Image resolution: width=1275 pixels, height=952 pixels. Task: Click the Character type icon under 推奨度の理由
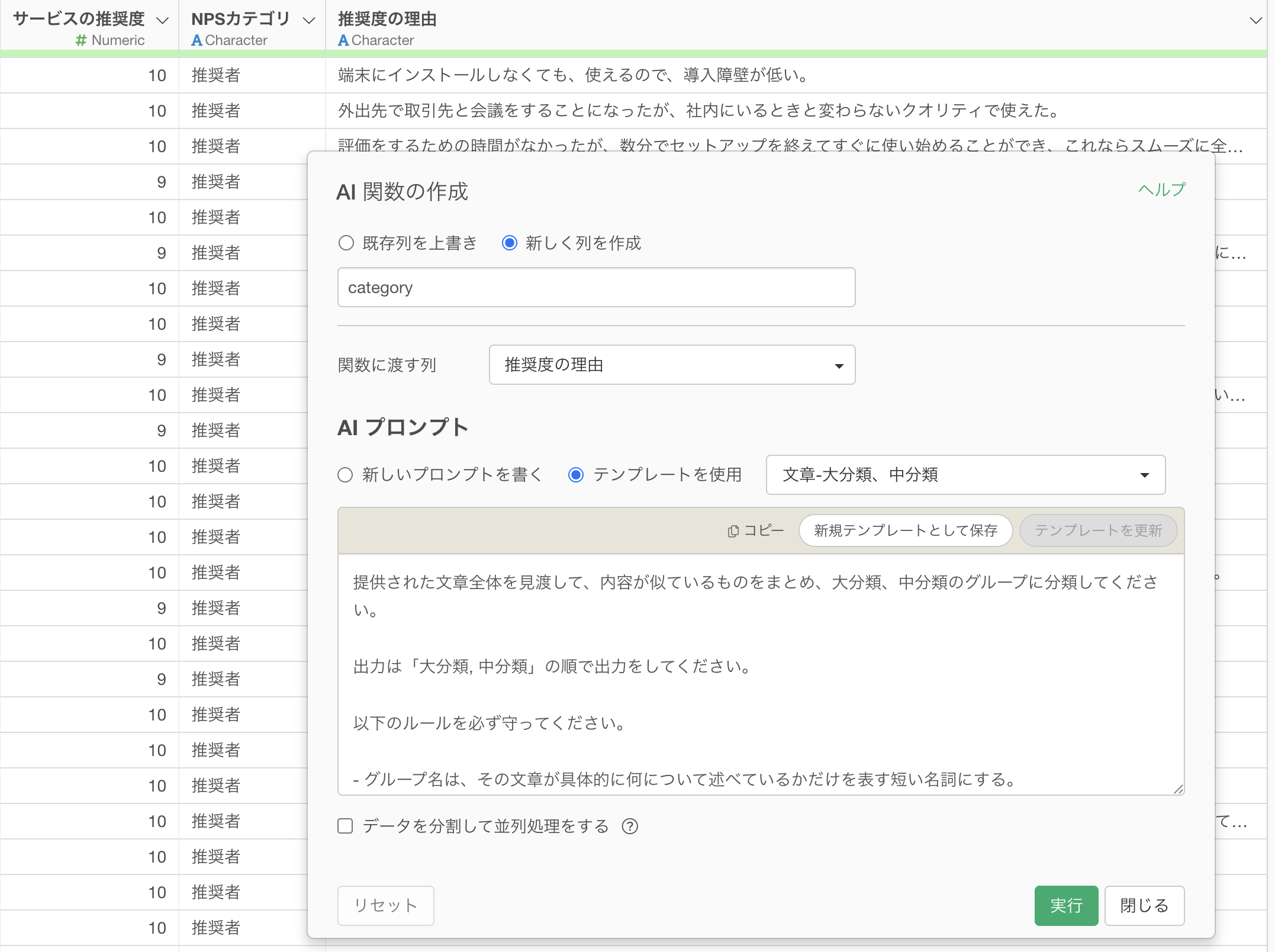(343, 40)
